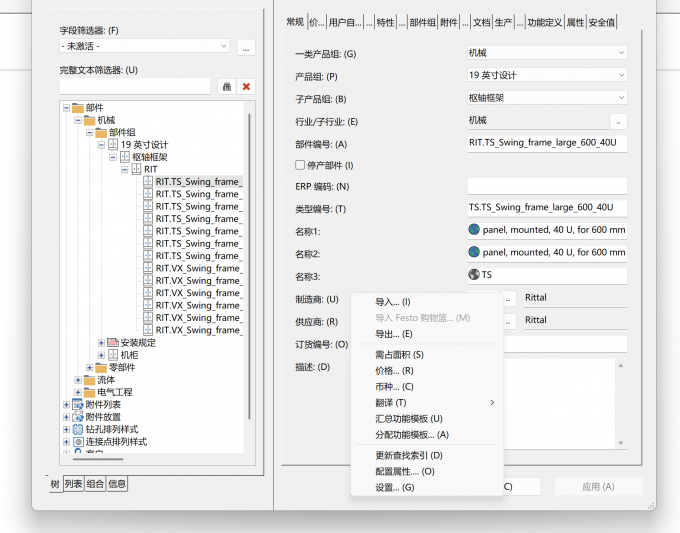Select the 连接点排列样式 icon in tree
Image resolution: width=680 pixels, height=533 pixels.
click(x=78, y=442)
